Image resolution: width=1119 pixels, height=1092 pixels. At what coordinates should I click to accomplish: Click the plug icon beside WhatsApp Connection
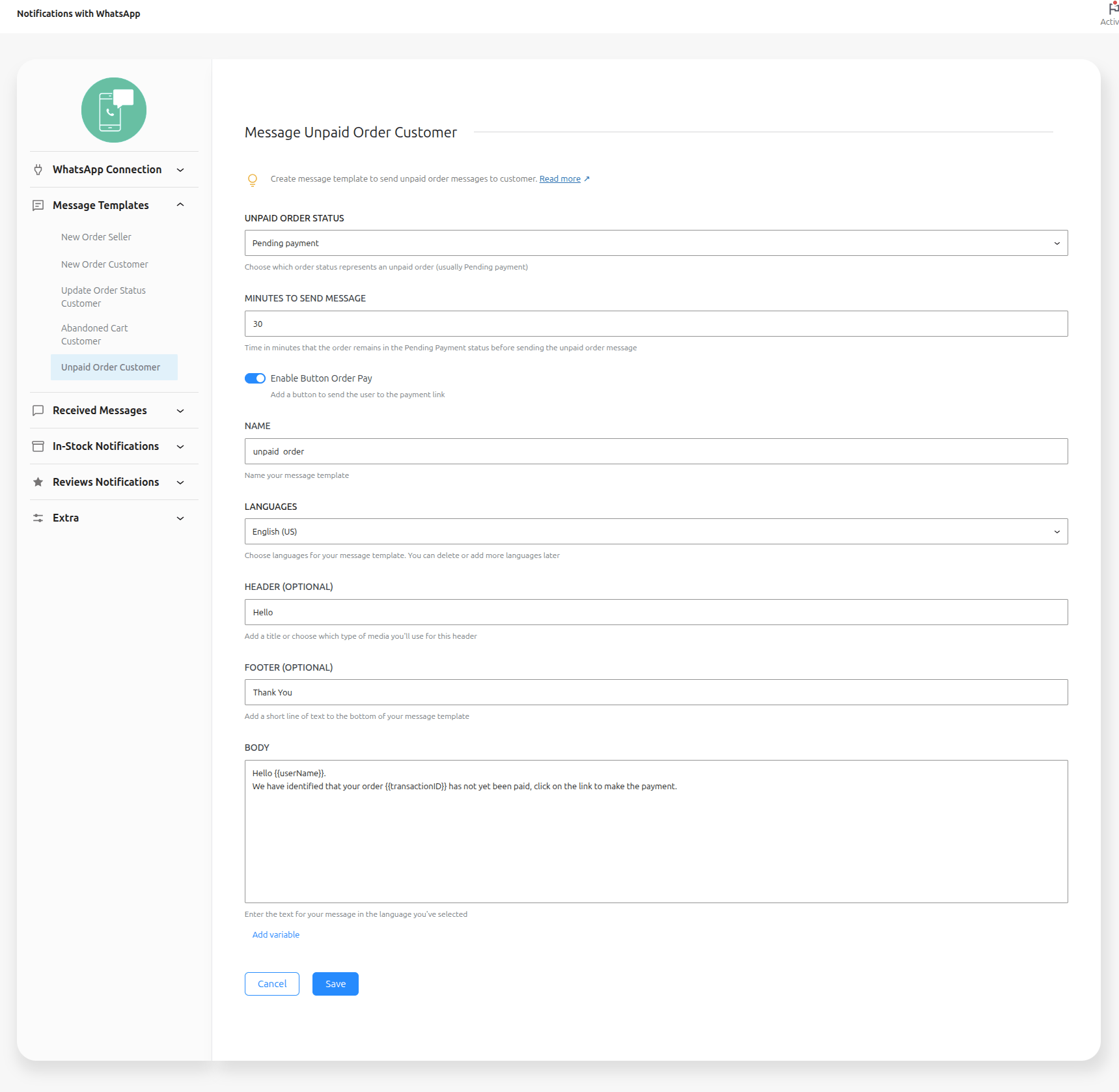click(x=38, y=170)
